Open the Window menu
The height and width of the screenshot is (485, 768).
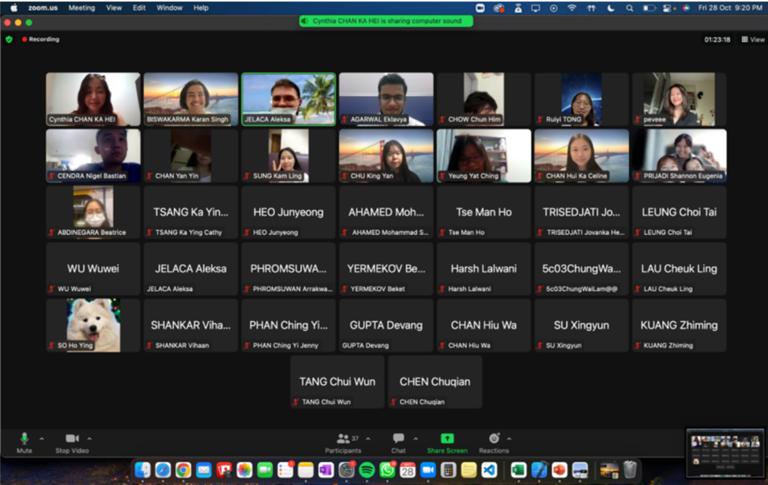[x=169, y=8]
